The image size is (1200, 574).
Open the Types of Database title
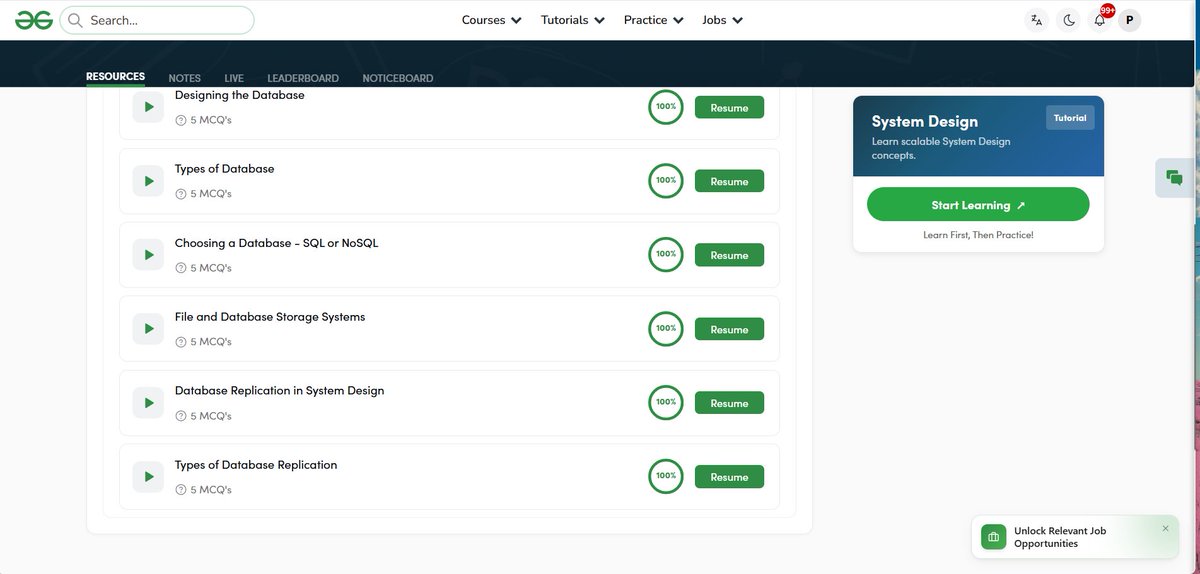pos(224,169)
